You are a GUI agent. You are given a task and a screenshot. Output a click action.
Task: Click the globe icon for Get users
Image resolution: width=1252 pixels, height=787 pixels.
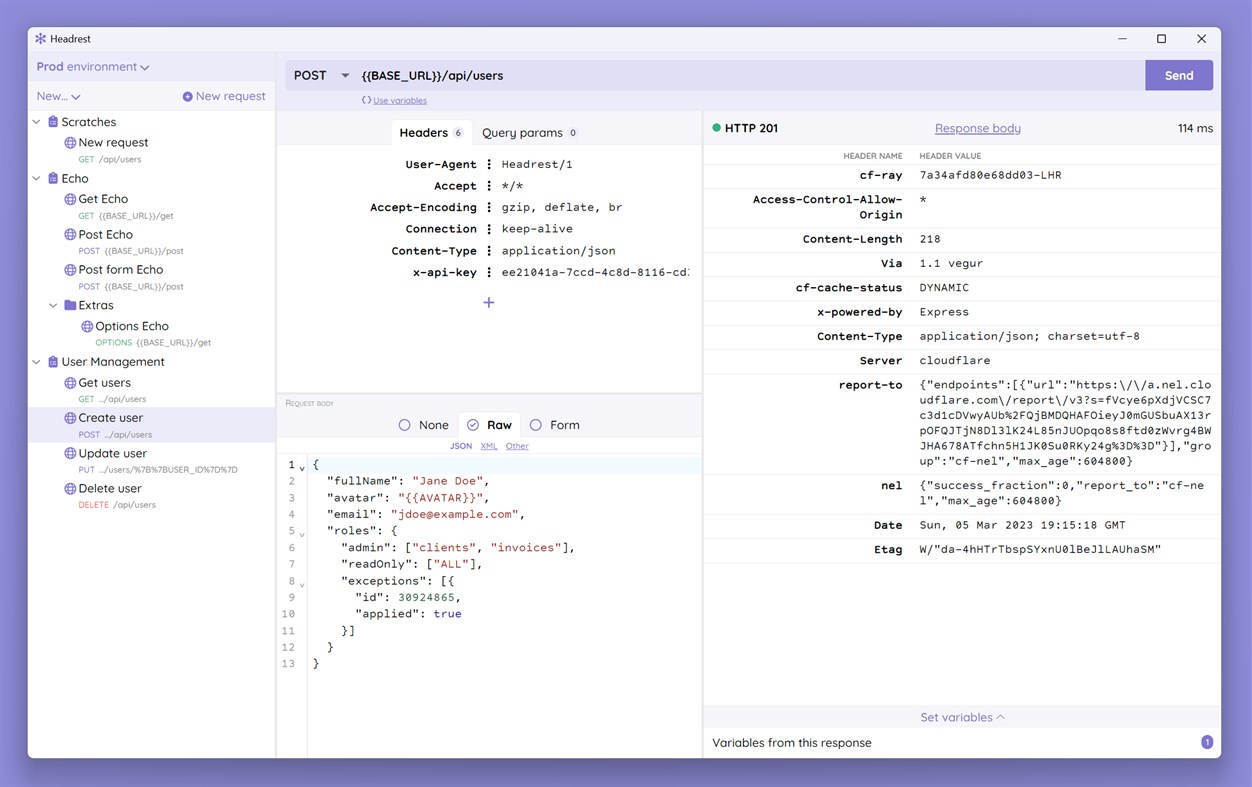coord(70,383)
